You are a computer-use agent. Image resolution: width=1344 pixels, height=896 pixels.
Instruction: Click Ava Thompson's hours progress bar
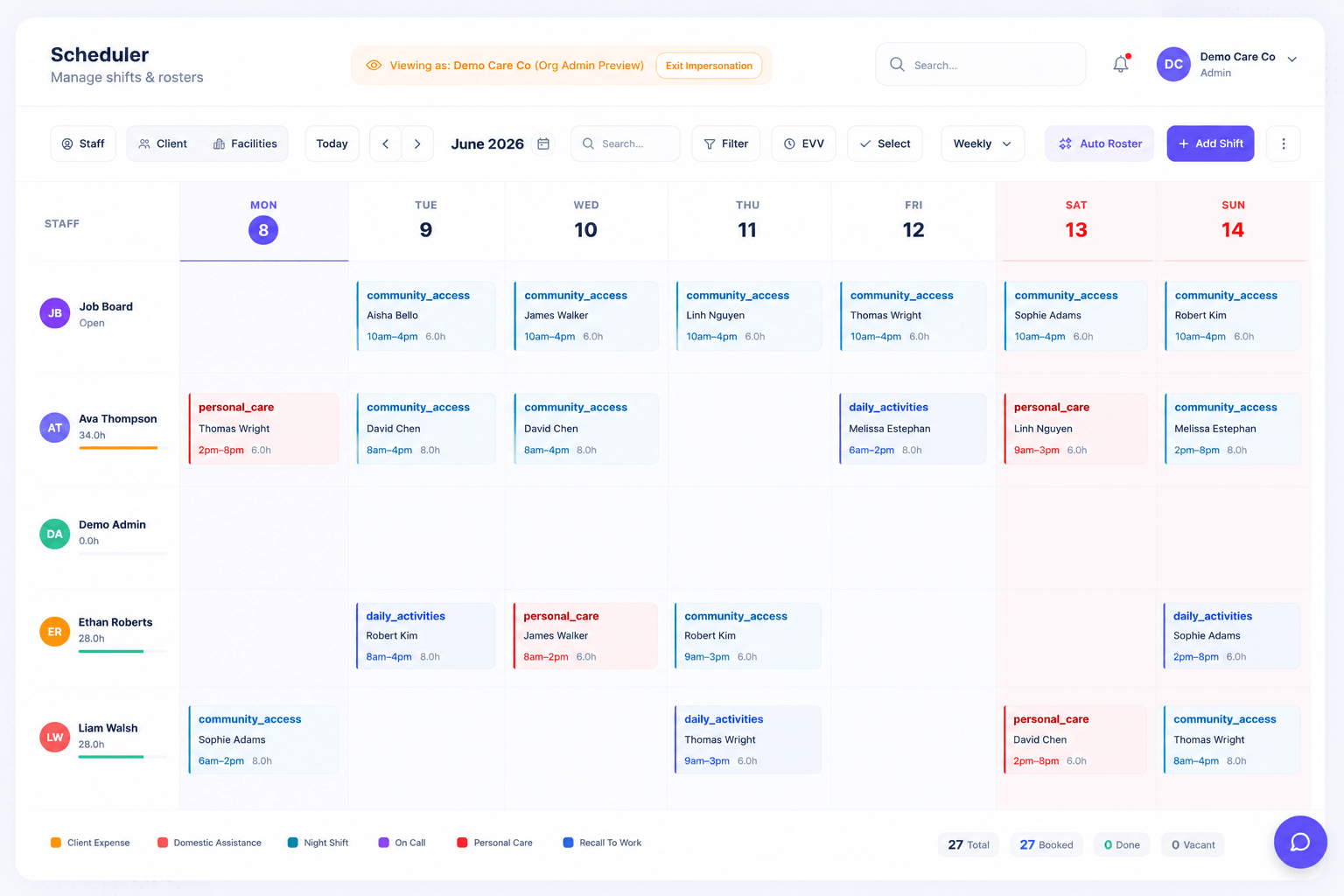point(122,448)
